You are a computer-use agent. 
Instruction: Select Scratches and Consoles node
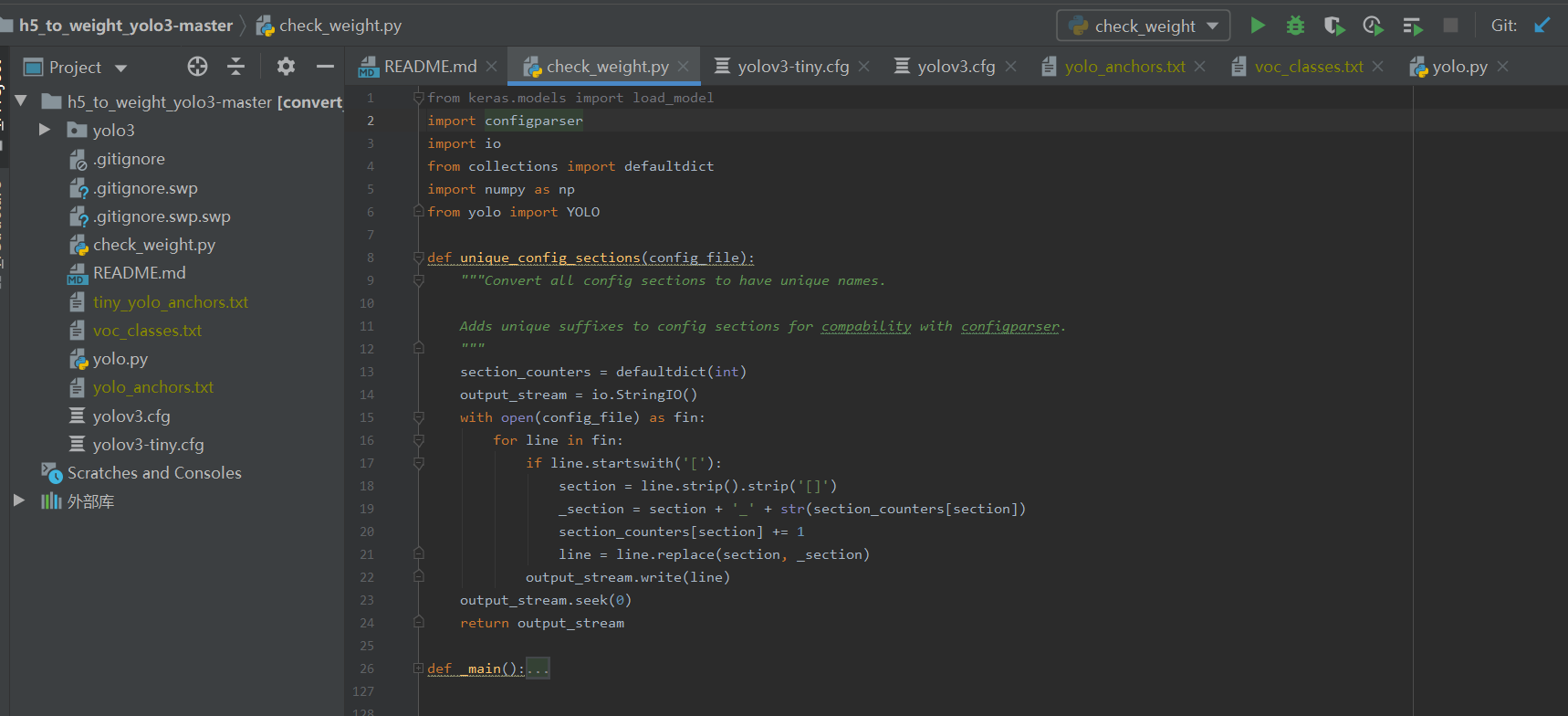tap(154, 473)
